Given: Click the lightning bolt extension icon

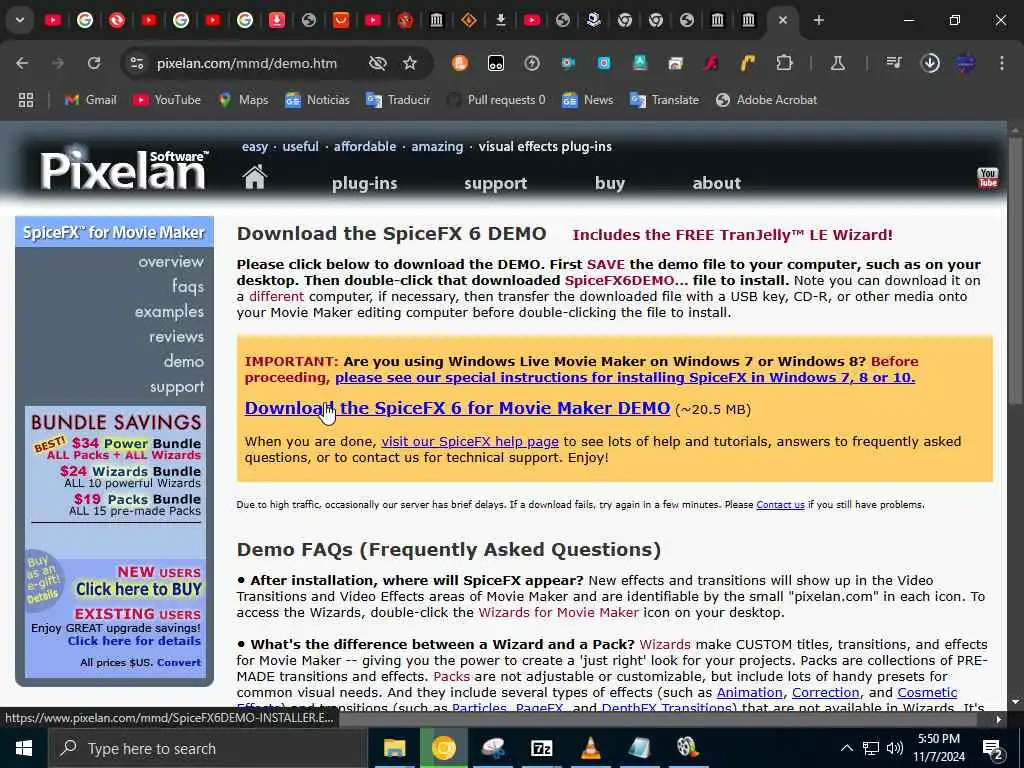Looking at the screenshot, I should [x=532, y=63].
